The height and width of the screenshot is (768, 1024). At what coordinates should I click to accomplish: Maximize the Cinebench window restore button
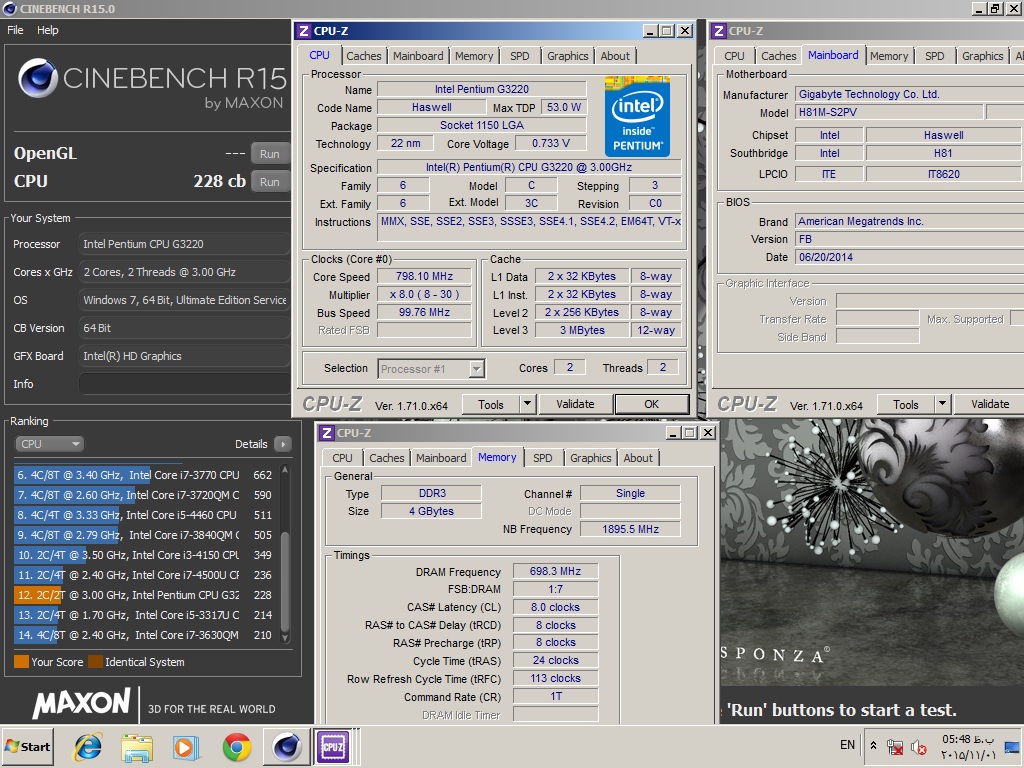pos(995,8)
